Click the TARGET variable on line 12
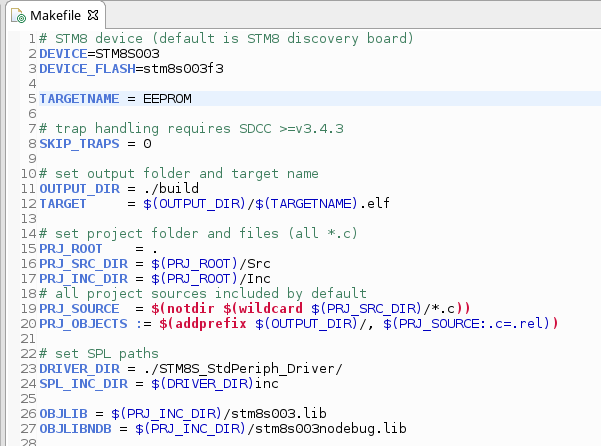Screen dimensions: 601x446 pyautogui.click(x=63, y=204)
